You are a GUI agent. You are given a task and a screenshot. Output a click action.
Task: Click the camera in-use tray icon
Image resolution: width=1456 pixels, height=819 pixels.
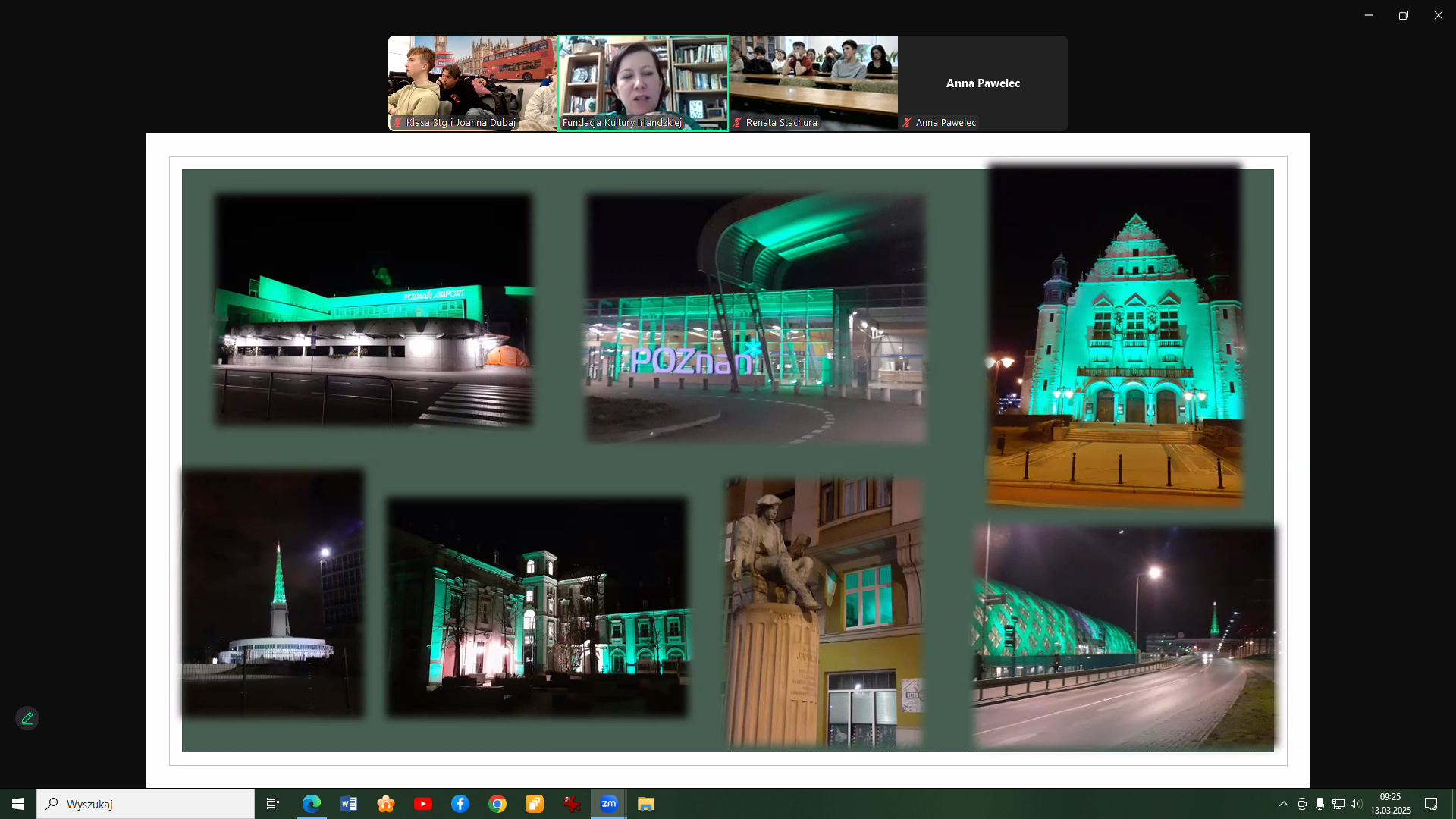(x=1302, y=804)
